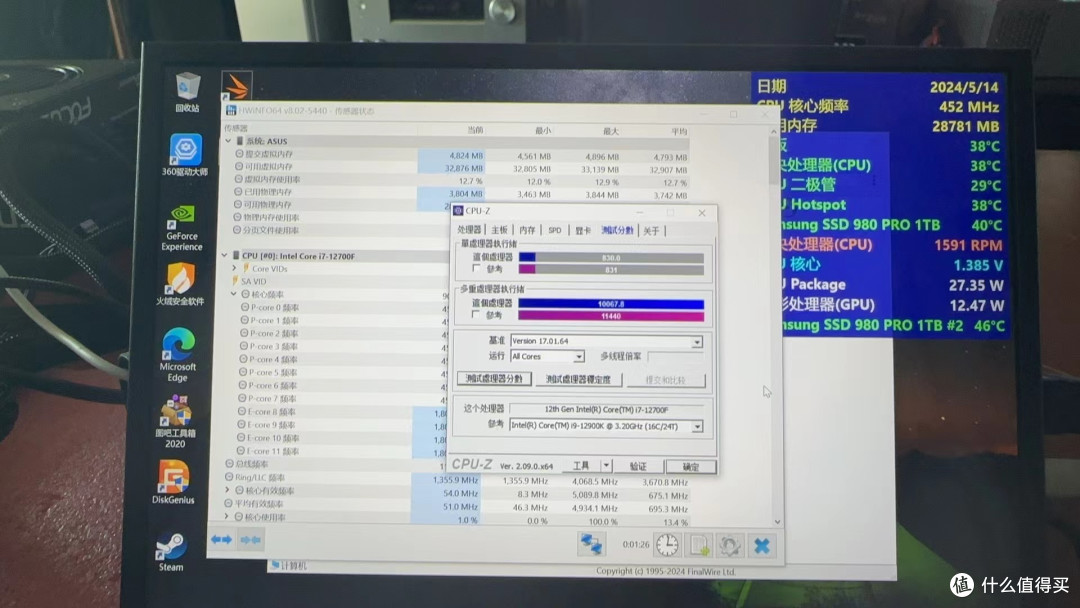Image resolution: width=1080 pixels, height=608 pixels.
Task: Collapse the 系统: ASUS group in HWiNFO
Action: [x=228, y=140]
